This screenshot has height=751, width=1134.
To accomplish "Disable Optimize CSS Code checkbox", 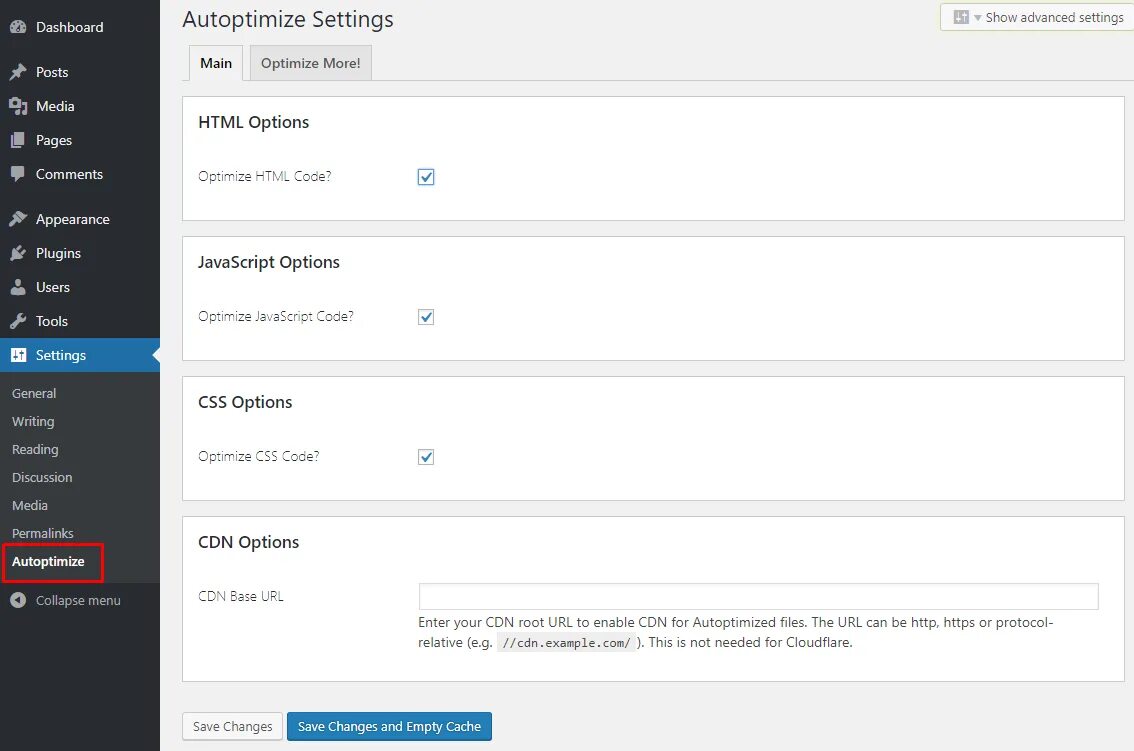I will (x=426, y=457).
